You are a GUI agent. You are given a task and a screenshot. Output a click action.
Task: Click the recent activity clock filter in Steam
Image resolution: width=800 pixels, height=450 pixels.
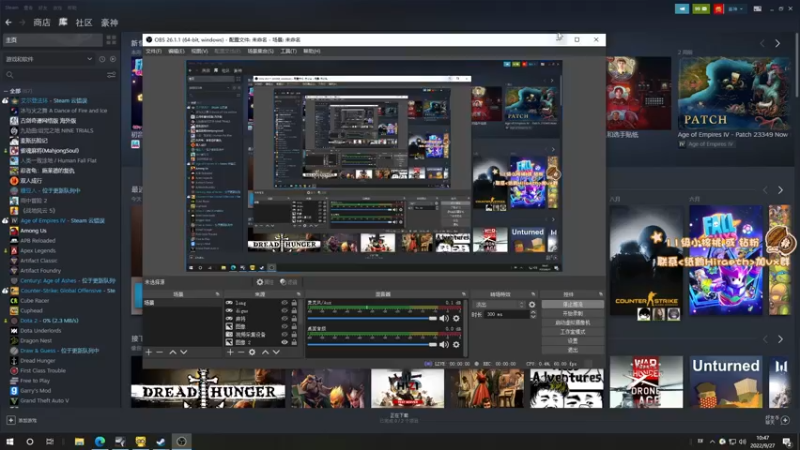click(102, 59)
